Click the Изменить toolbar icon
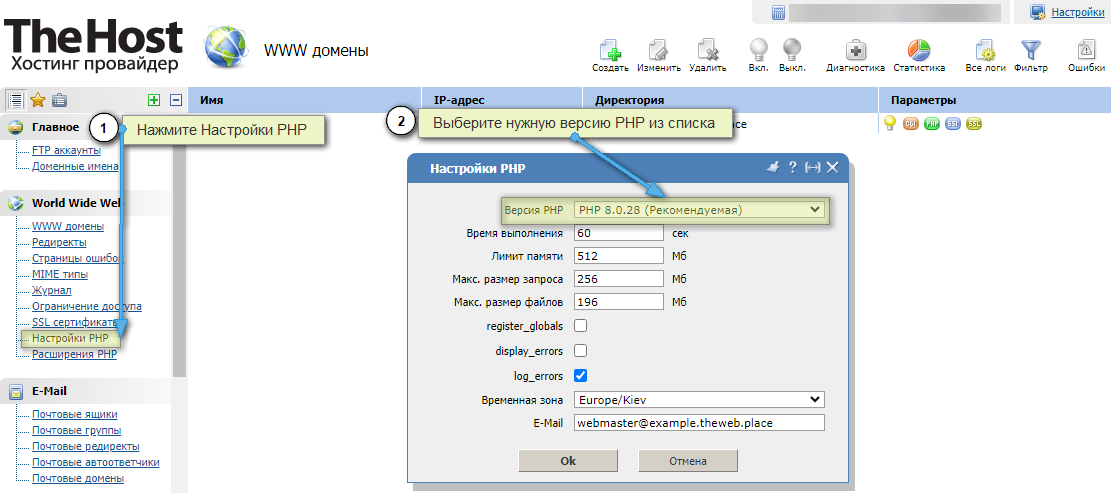Viewport: 1111px width, 493px height. pos(658,50)
